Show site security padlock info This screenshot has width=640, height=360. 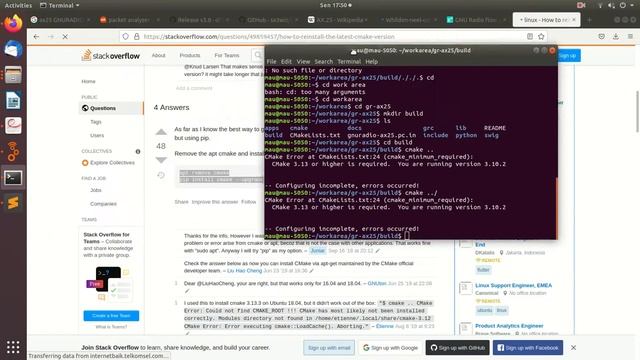(136, 36)
